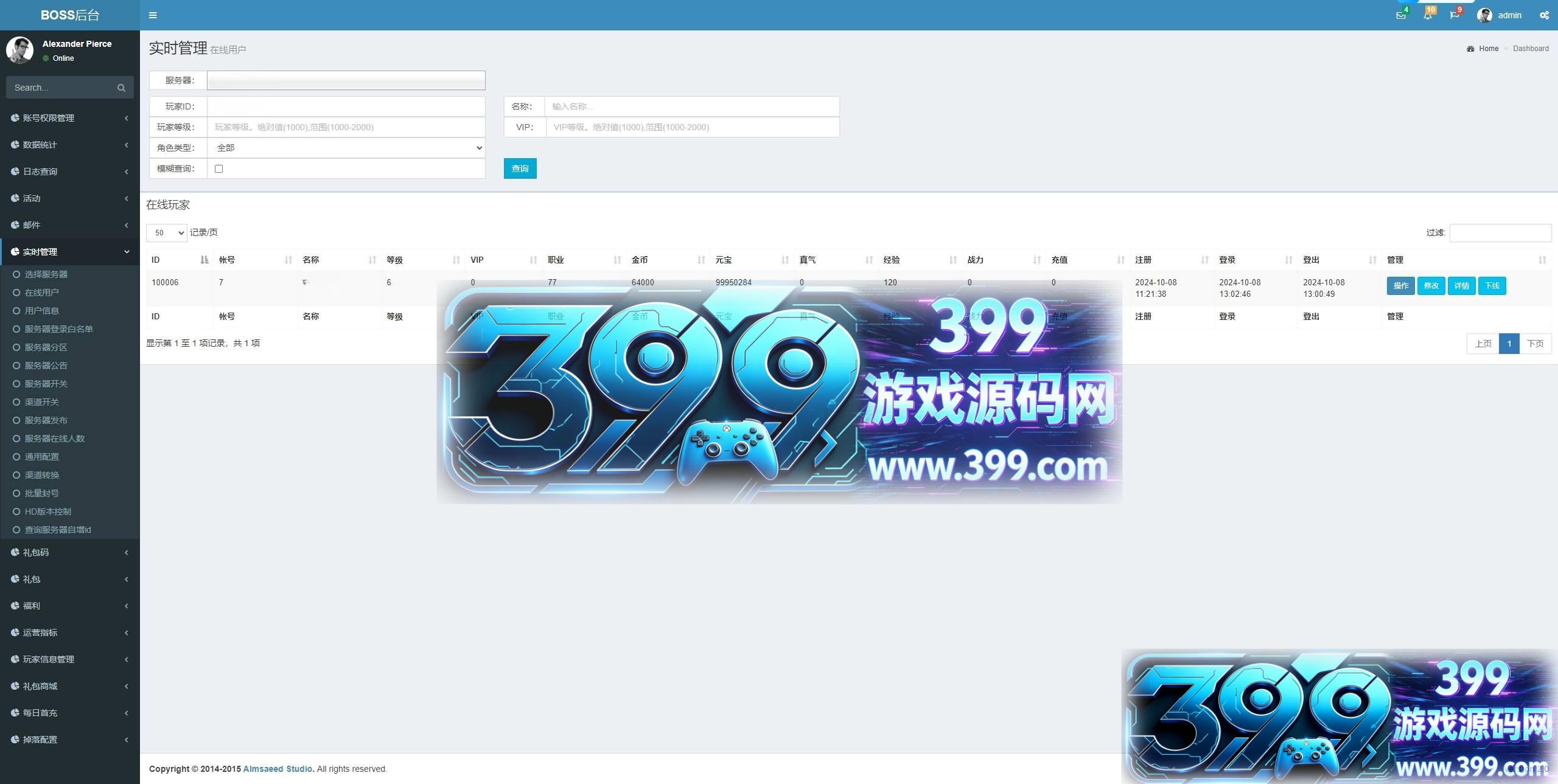Sort table by 登出 column

[x=1340, y=260]
